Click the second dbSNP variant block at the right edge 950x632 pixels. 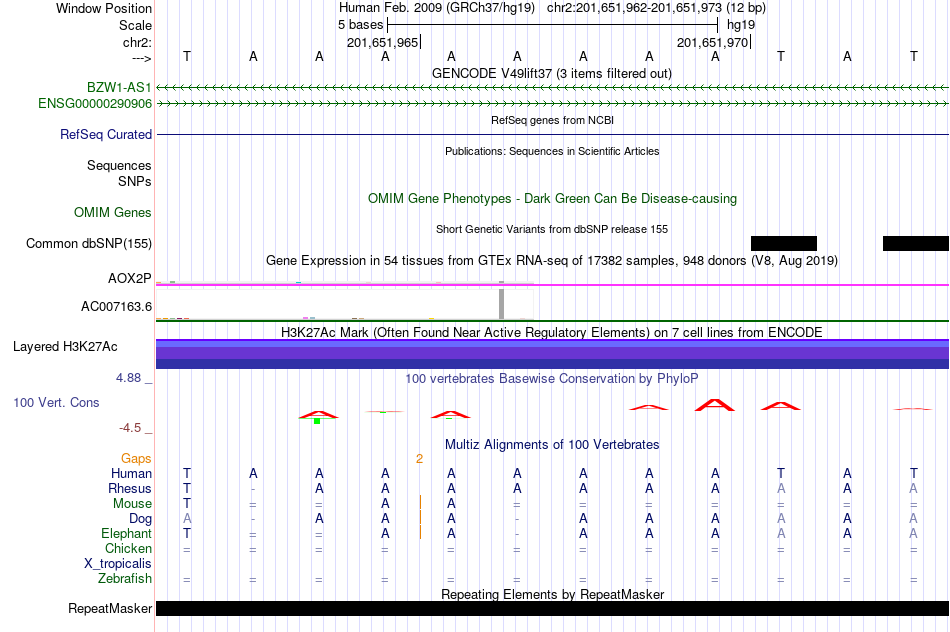pos(915,244)
